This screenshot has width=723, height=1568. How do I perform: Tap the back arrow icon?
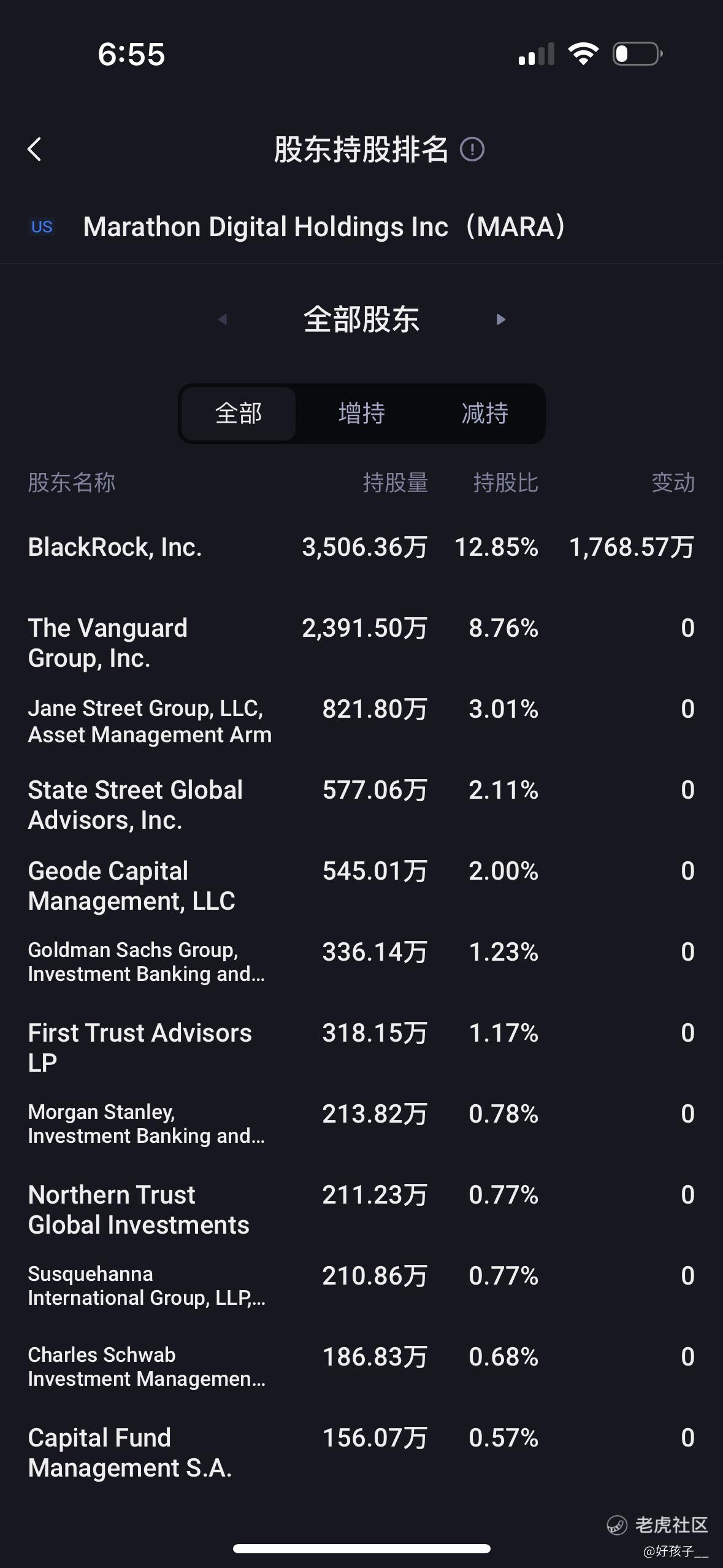point(34,149)
